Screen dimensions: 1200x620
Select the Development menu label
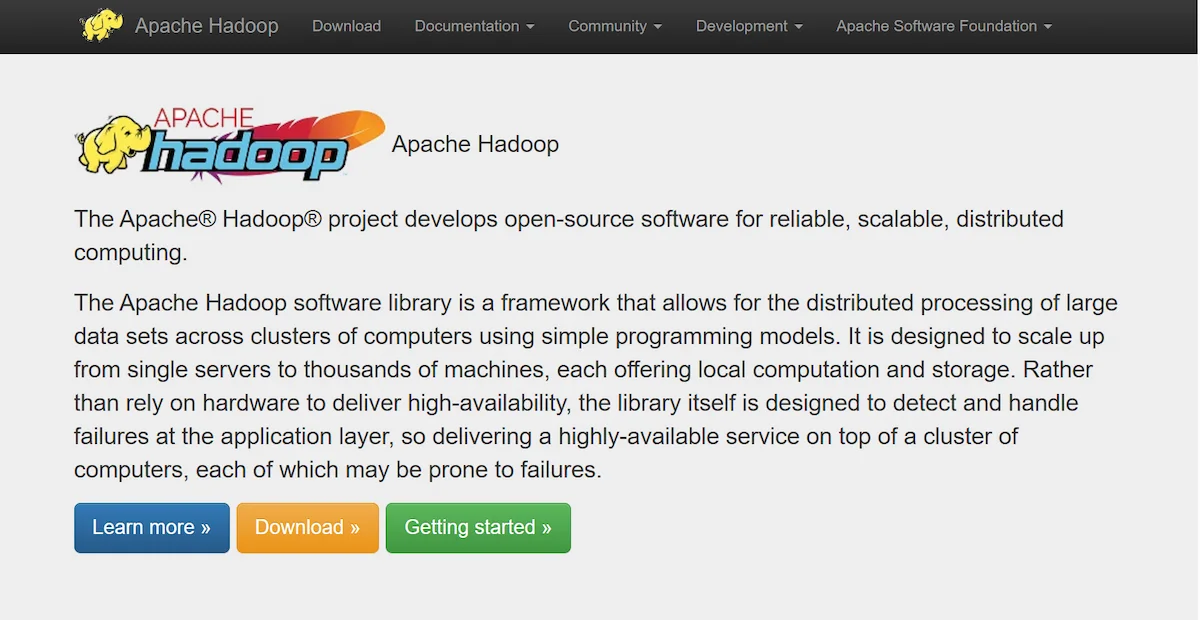(x=741, y=26)
